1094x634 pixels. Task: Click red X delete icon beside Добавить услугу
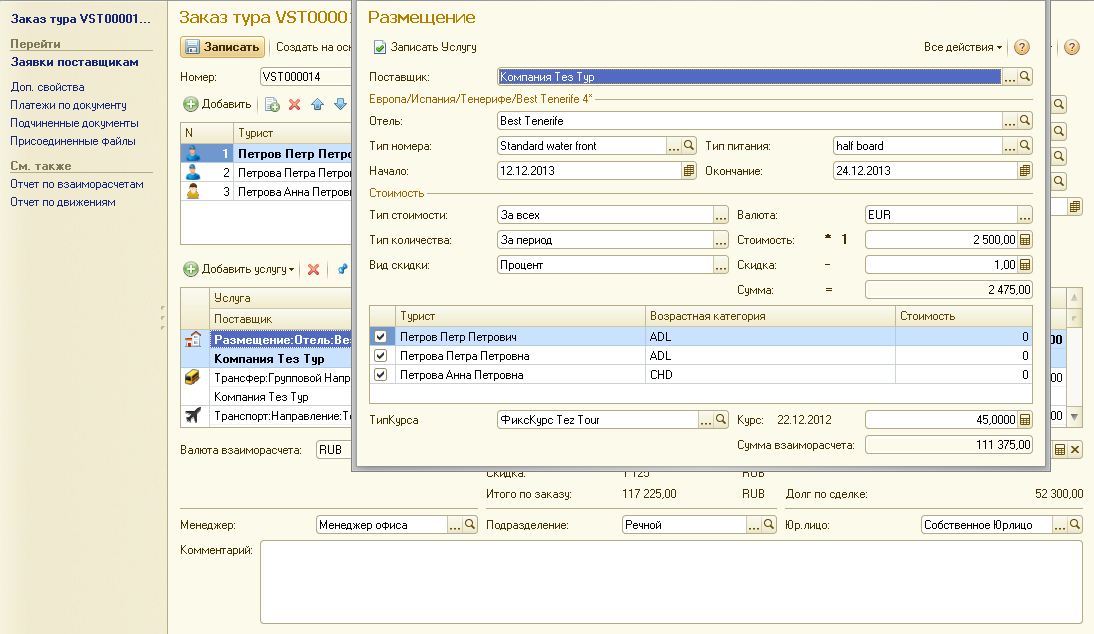click(x=313, y=269)
